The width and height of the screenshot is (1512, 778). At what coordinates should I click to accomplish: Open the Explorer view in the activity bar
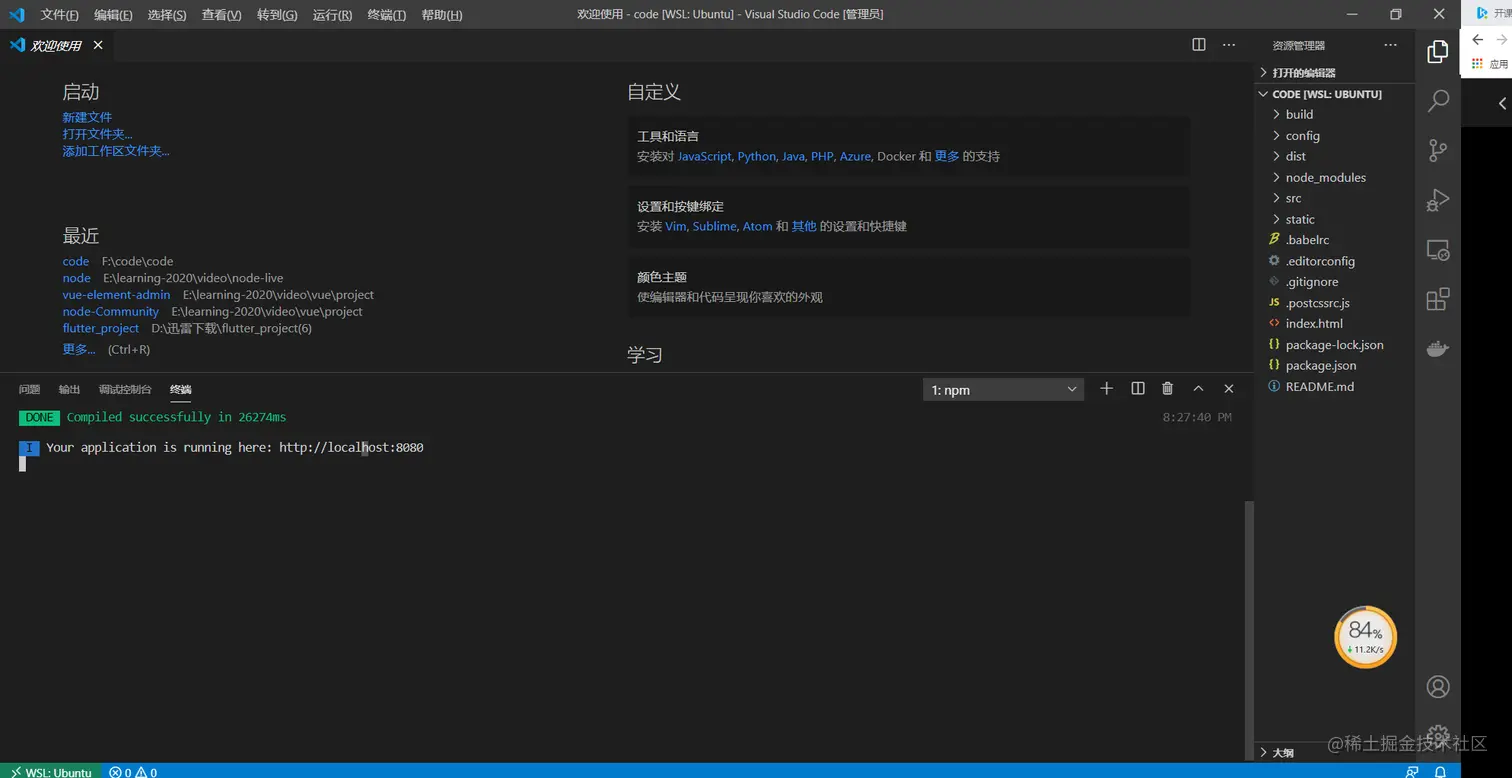(x=1438, y=52)
